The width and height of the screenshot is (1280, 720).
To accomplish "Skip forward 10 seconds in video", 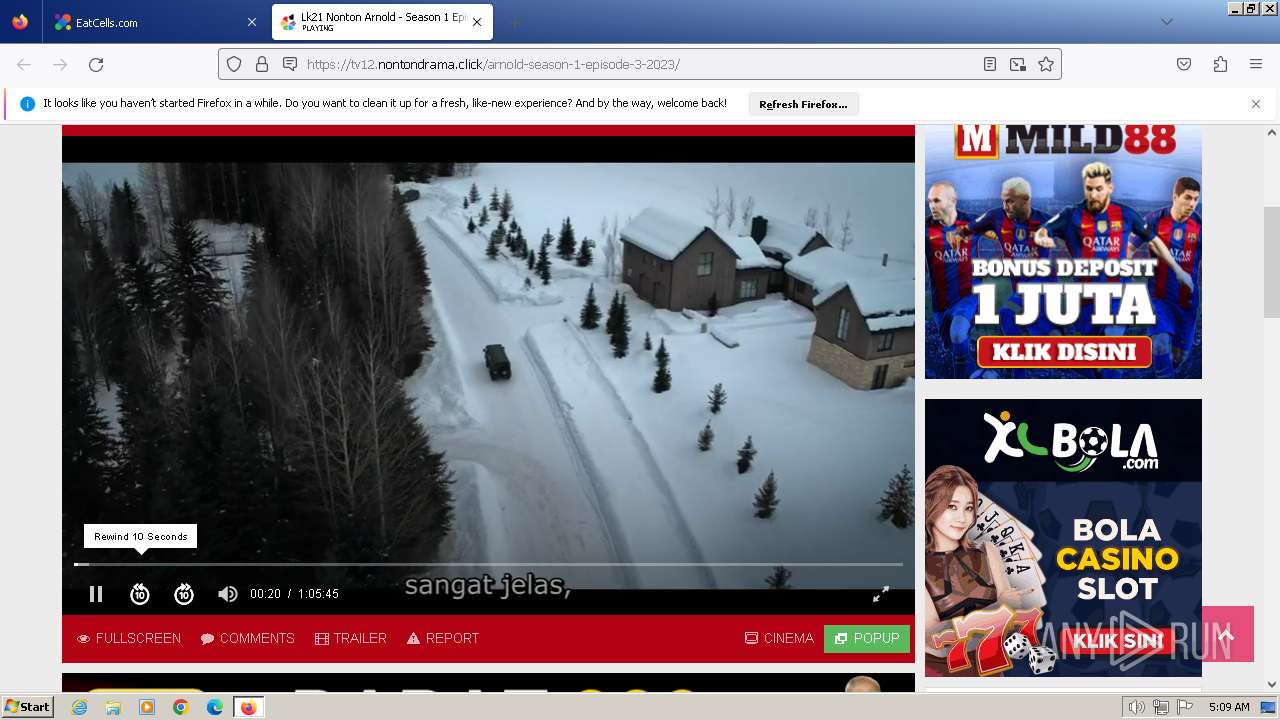I will click(184, 594).
